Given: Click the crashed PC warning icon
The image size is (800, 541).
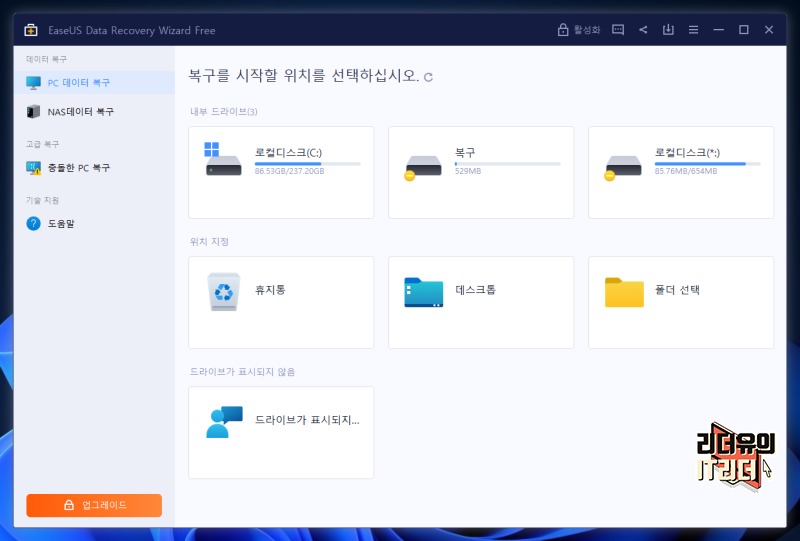Looking at the screenshot, I should 34,168.
